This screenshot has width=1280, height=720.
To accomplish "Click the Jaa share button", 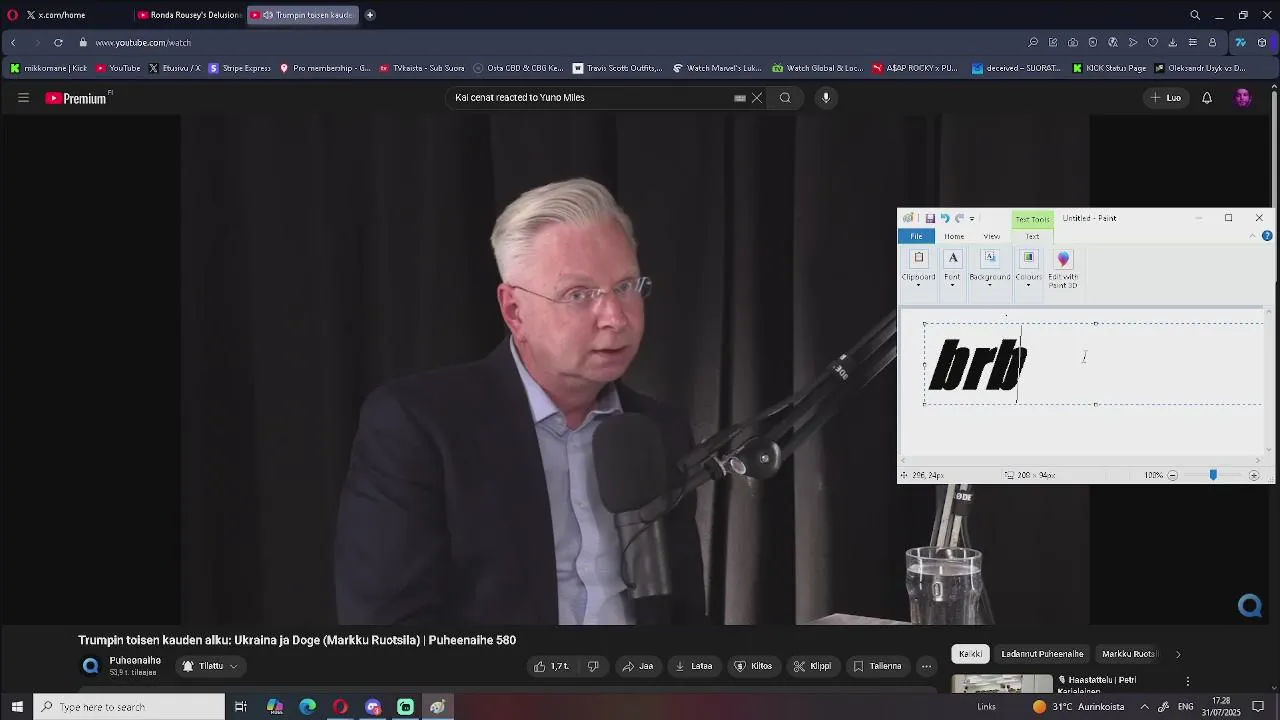I will point(638,666).
